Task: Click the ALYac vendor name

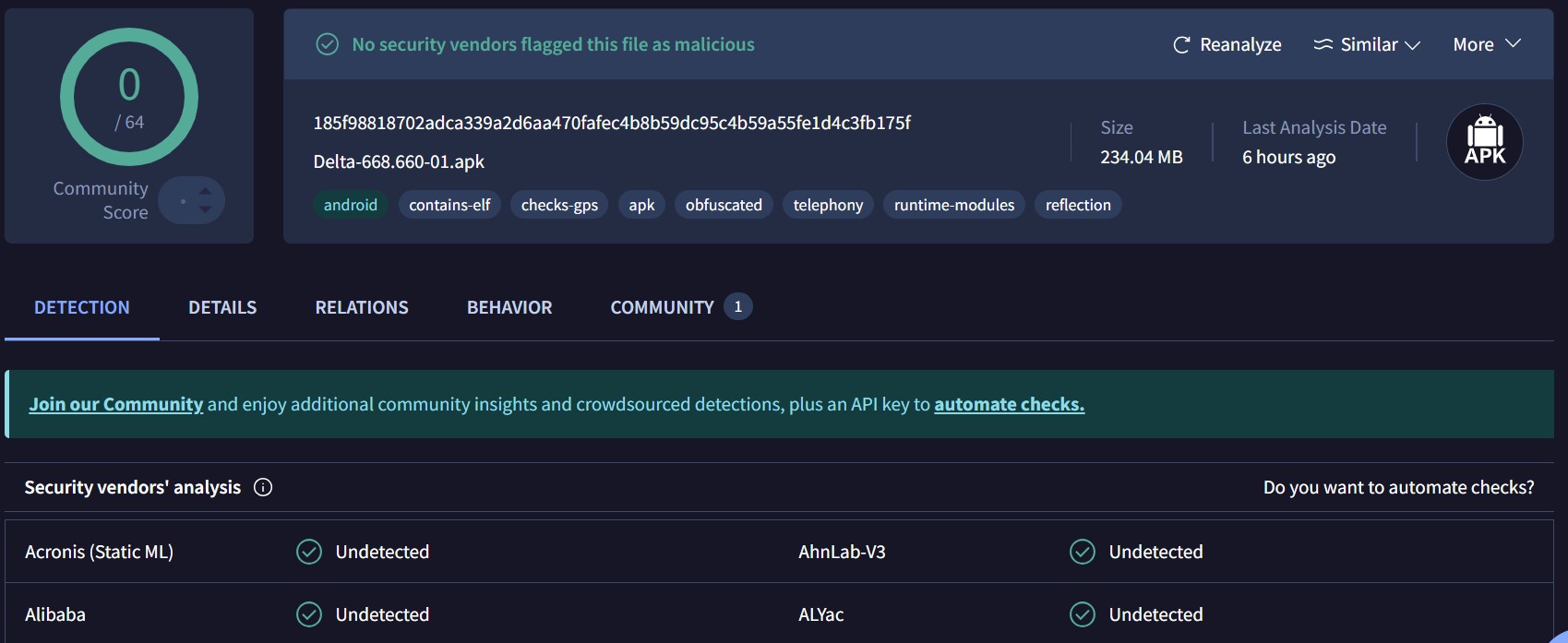Action: [821, 614]
